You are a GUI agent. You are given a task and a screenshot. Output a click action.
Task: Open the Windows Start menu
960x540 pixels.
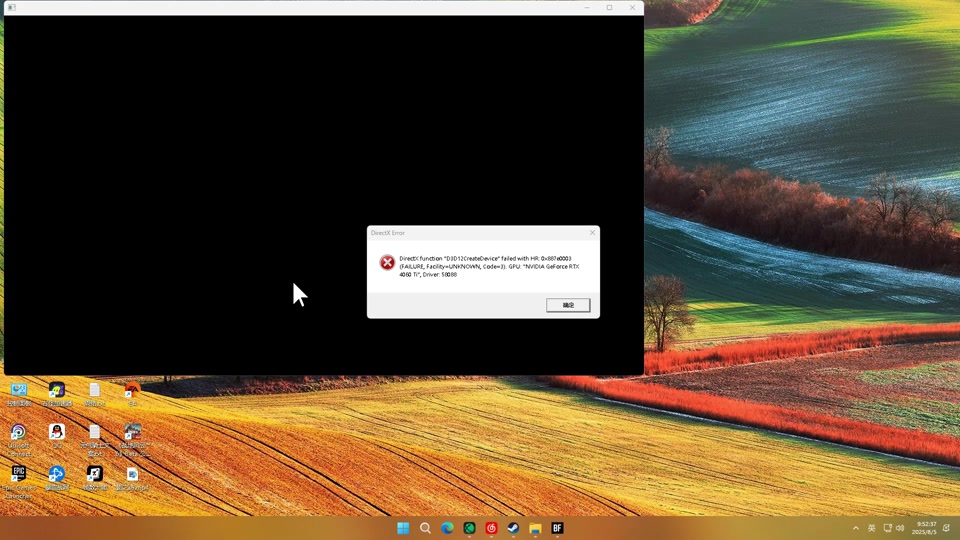click(403, 528)
